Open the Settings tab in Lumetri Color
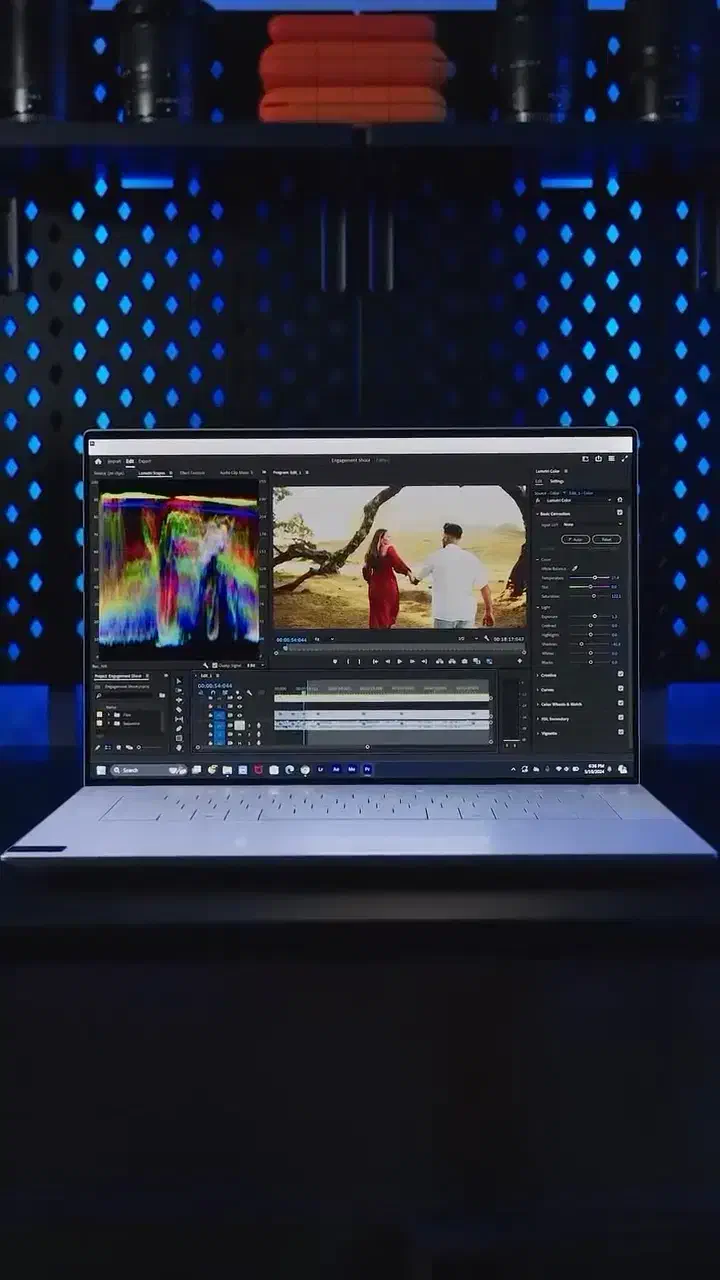Viewport: 720px width, 1280px height. pos(557,481)
